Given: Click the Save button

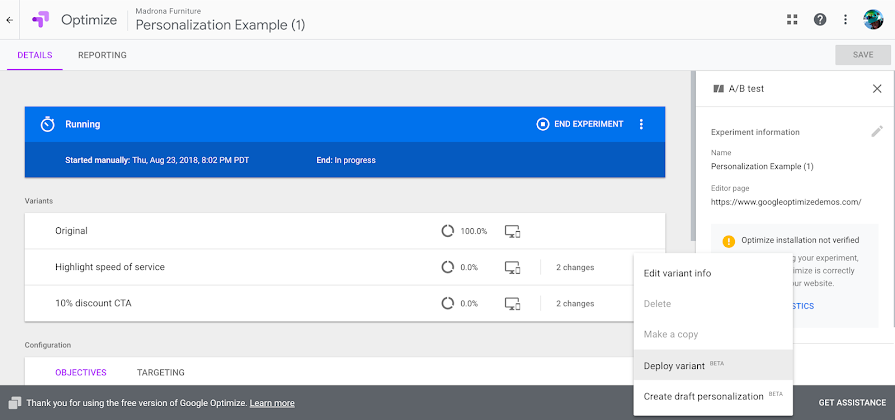Looking at the screenshot, I should (x=862, y=55).
